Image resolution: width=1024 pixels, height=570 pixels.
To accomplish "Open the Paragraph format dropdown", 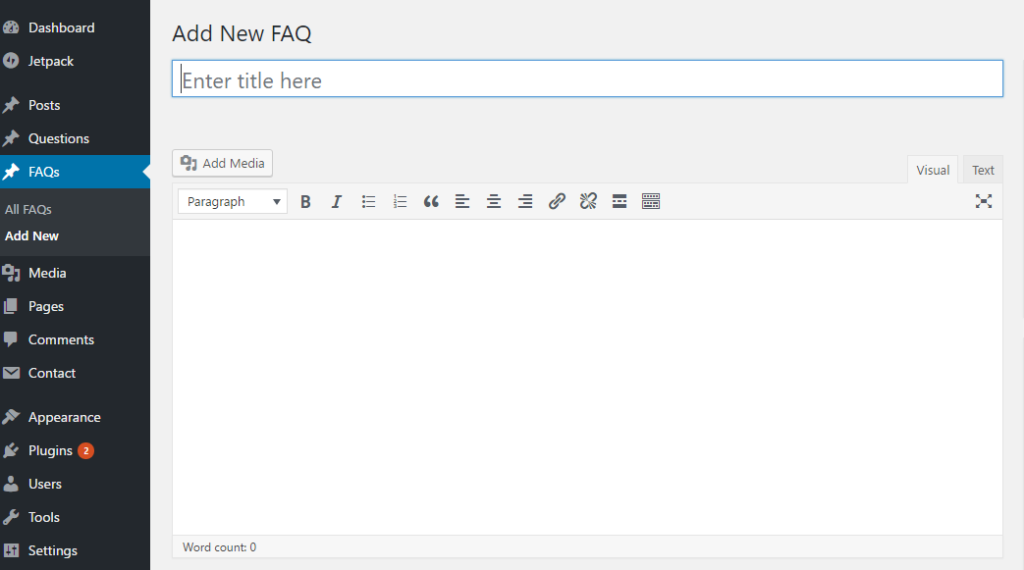I will click(233, 202).
